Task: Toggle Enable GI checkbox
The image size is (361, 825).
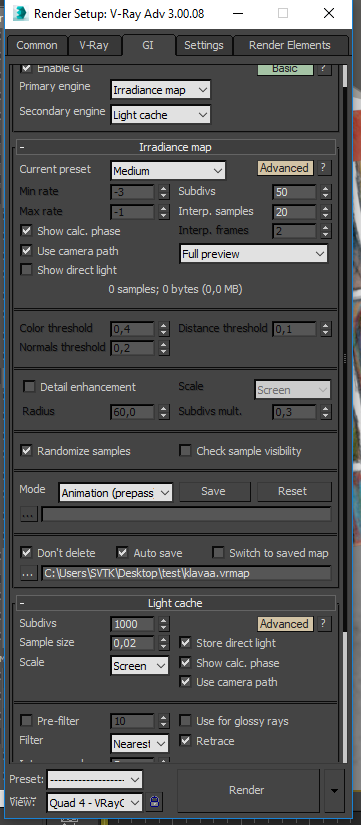Action: [26, 68]
